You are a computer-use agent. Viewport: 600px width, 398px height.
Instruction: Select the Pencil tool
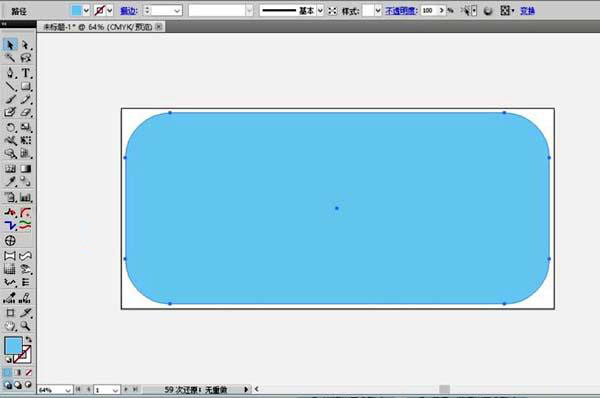[x=26, y=99]
